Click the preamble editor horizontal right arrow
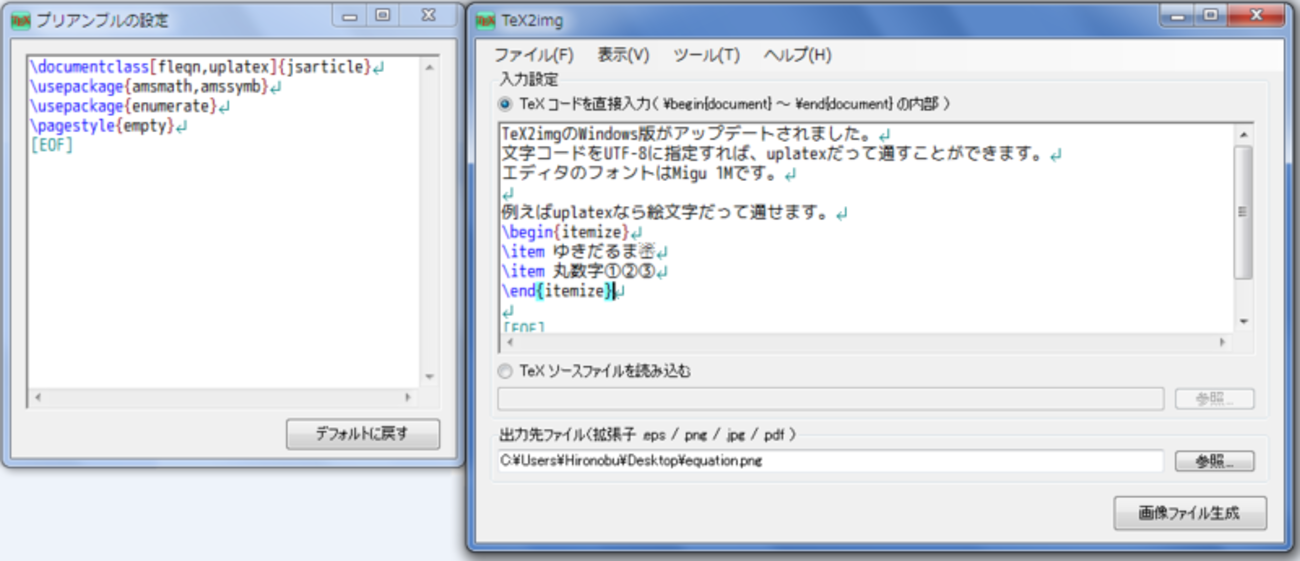The image size is (1300, 561). [x=407, y=397]
